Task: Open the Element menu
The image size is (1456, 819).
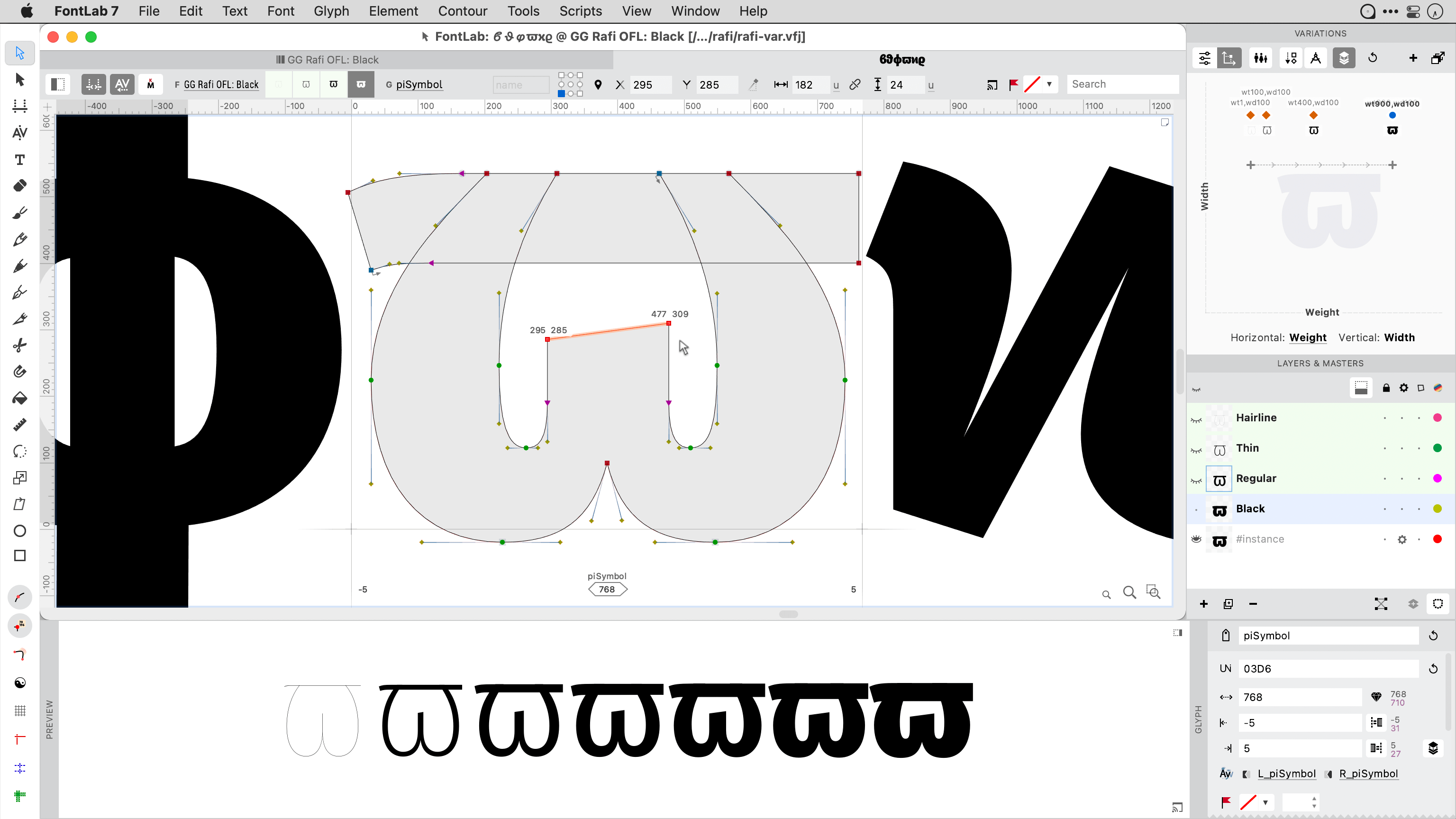Action: pyautogui.click(x=393, y=11)
